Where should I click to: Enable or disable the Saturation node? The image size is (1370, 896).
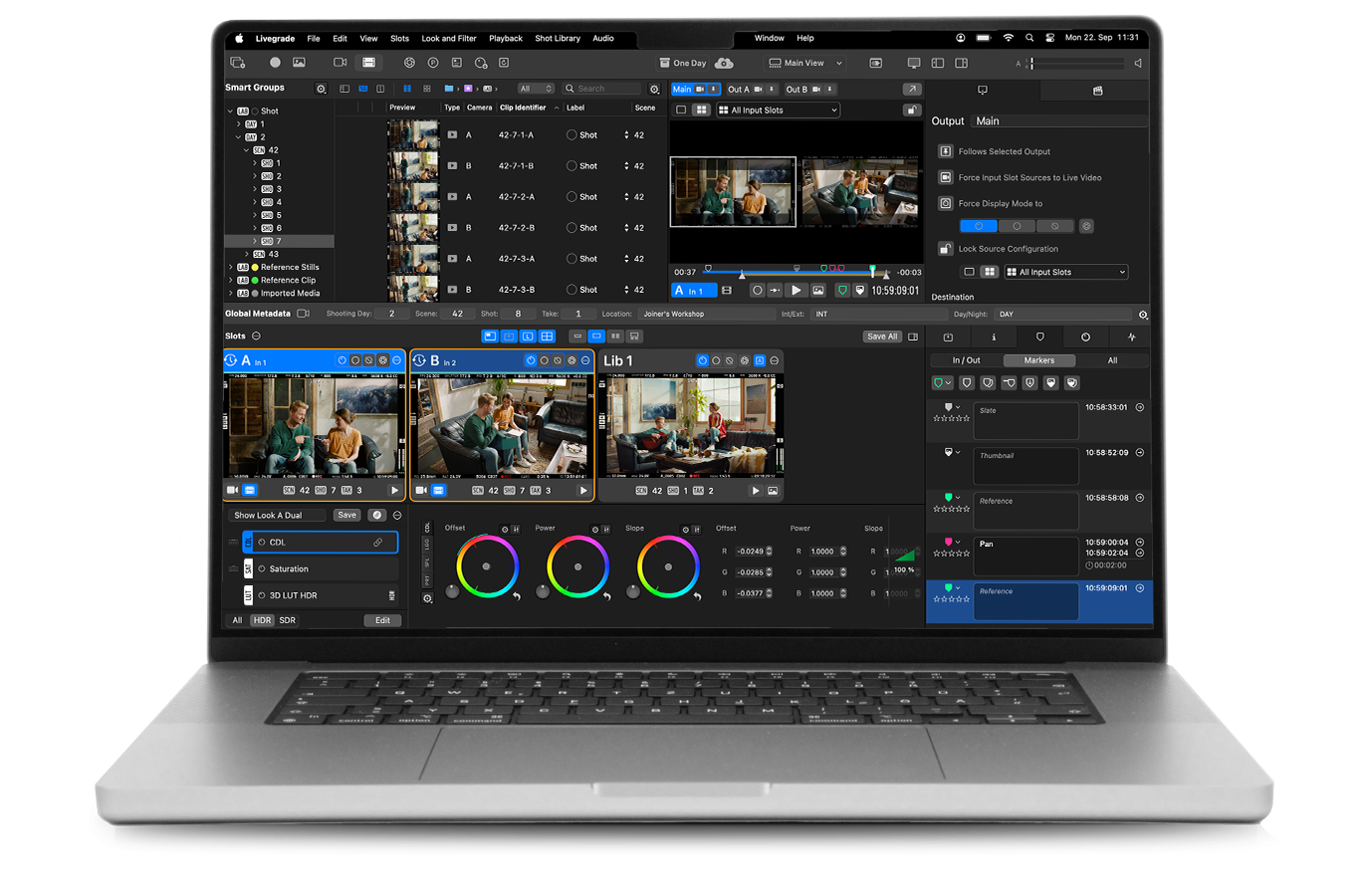[262, 569]
